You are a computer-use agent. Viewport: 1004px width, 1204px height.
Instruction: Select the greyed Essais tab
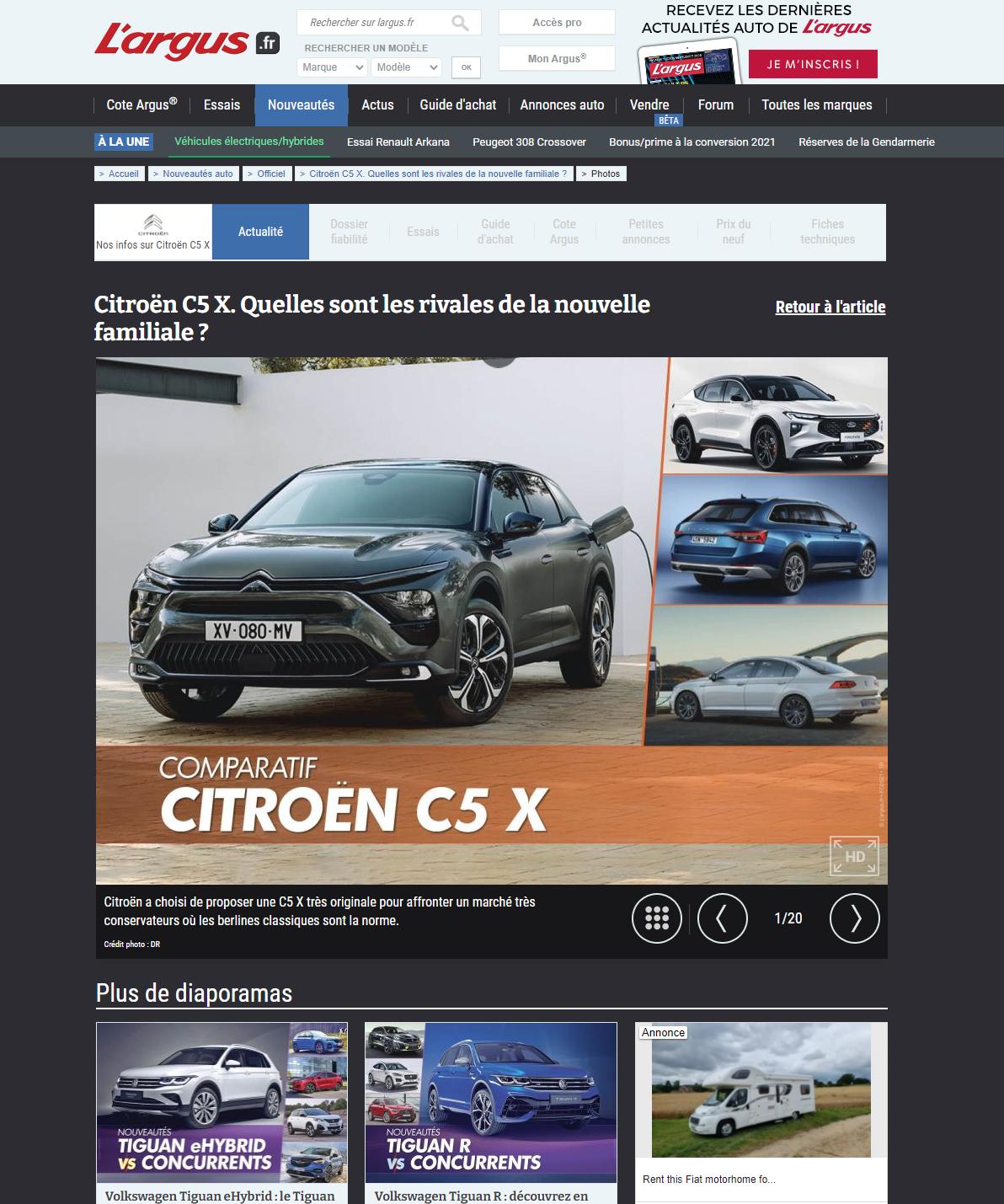coord(423,232)
